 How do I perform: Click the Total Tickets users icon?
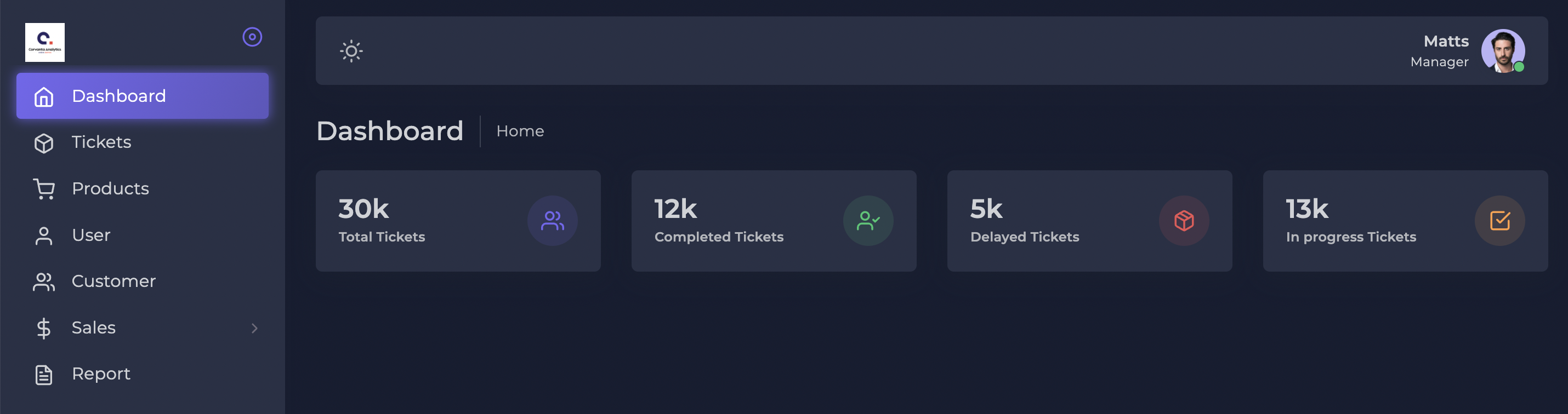(552, 221)
